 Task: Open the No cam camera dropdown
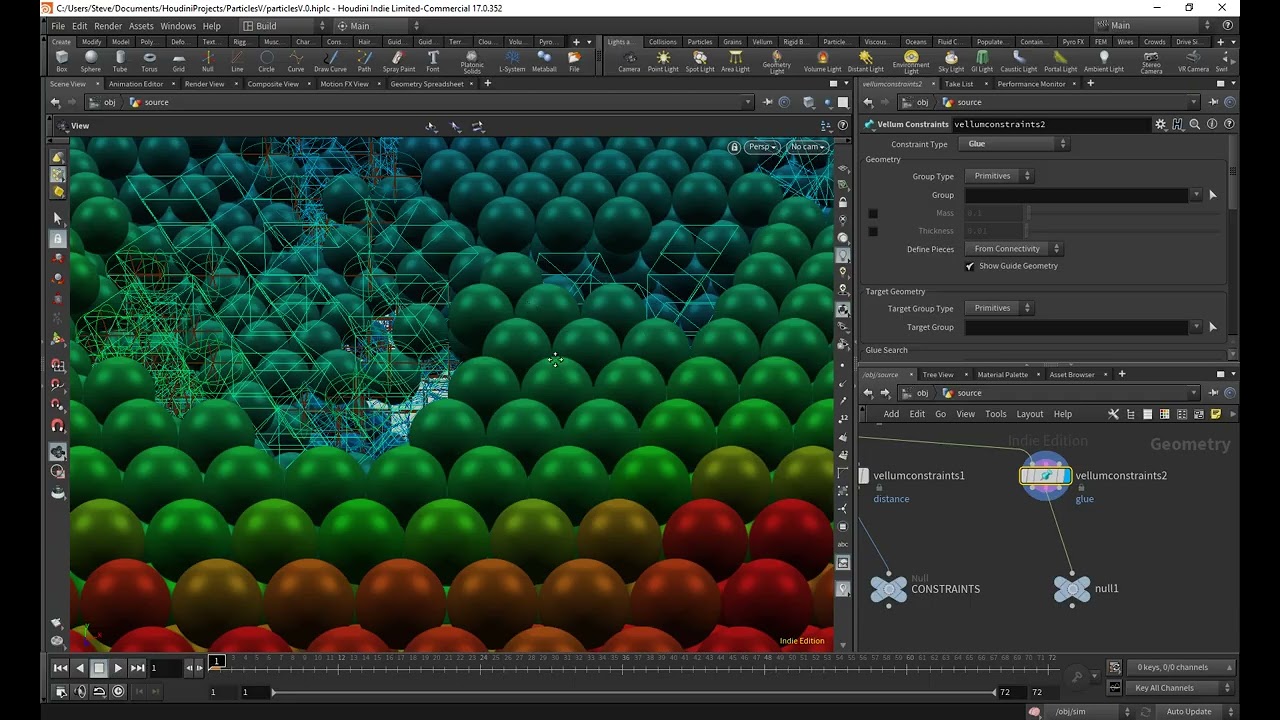tap(808, 147)
